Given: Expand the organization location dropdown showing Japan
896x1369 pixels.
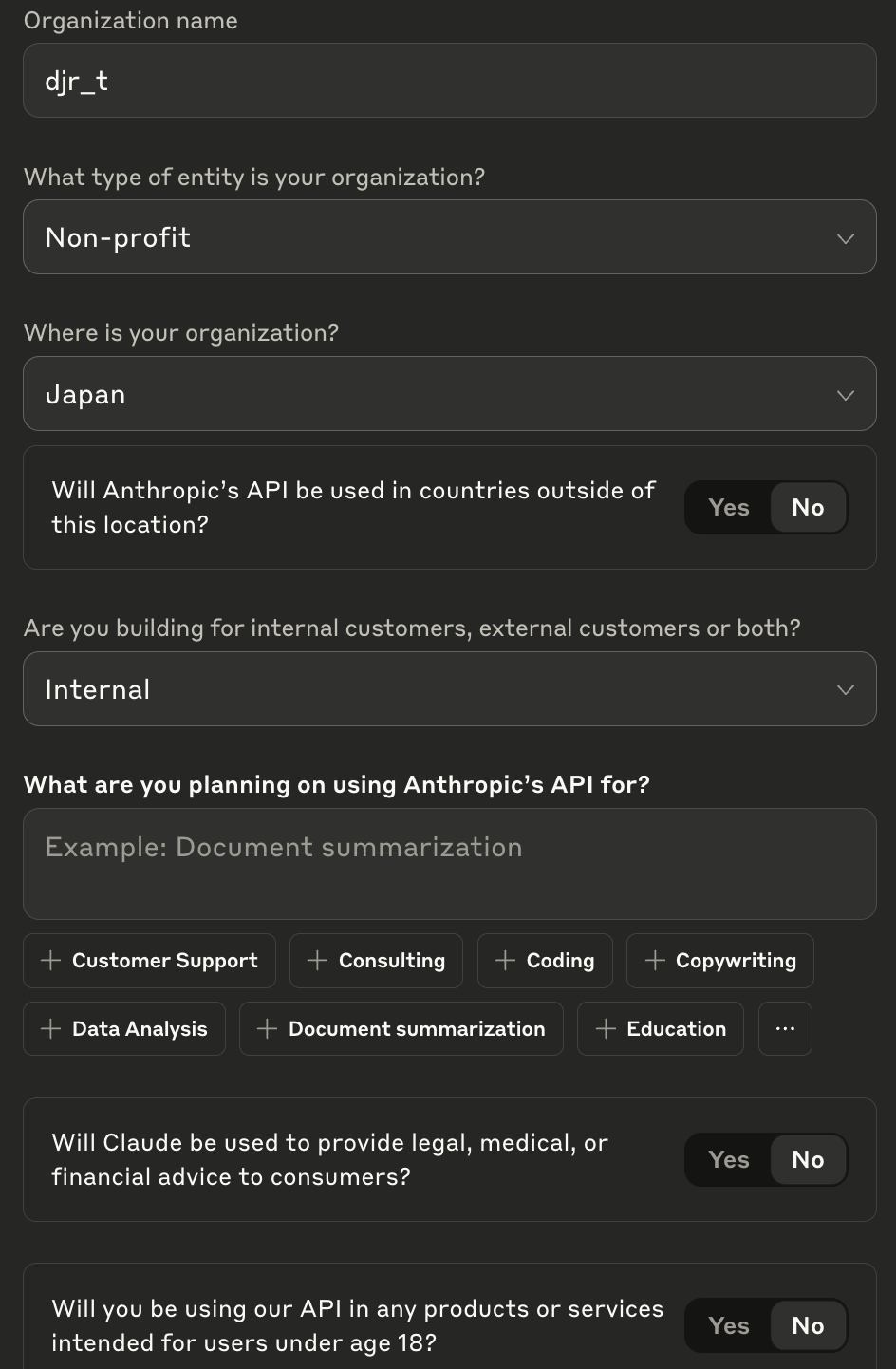Looking at the screenshot, I should point(449,394).
